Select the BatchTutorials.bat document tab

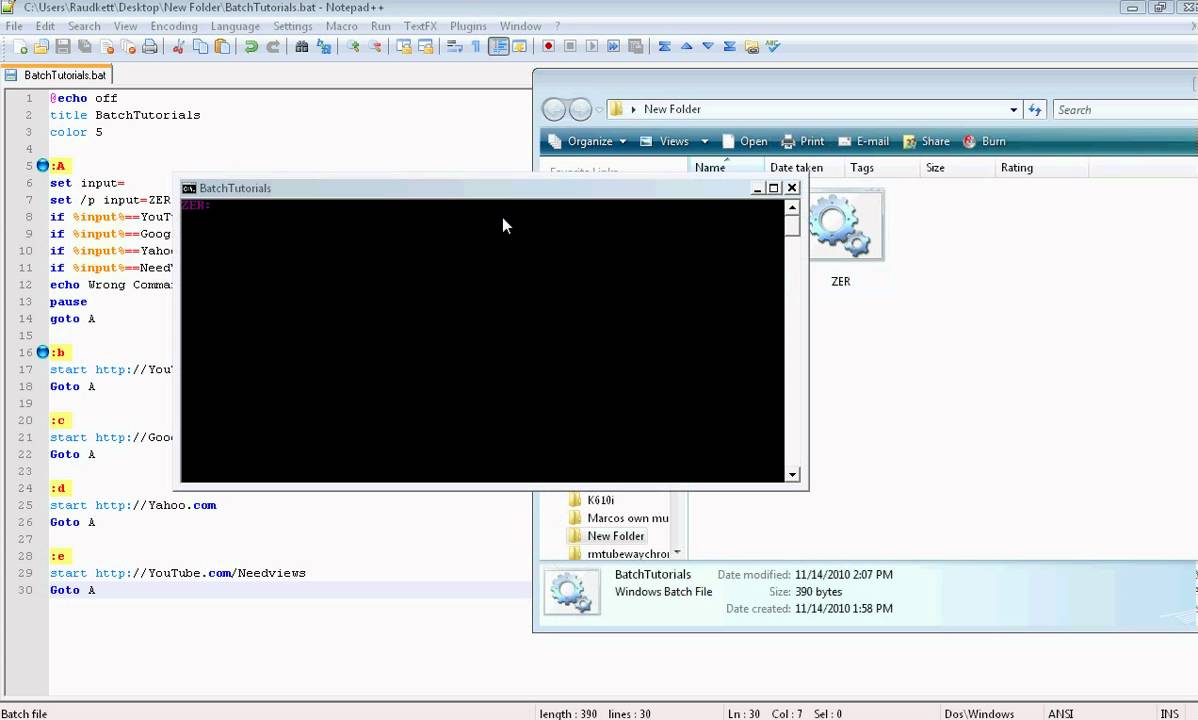[x=57, y=75]
